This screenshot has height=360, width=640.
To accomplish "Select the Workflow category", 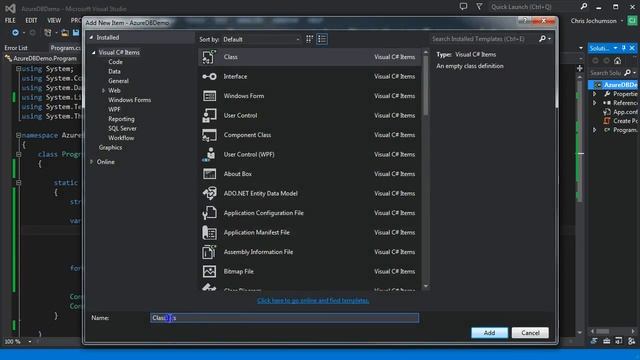I will pos(121,138).
